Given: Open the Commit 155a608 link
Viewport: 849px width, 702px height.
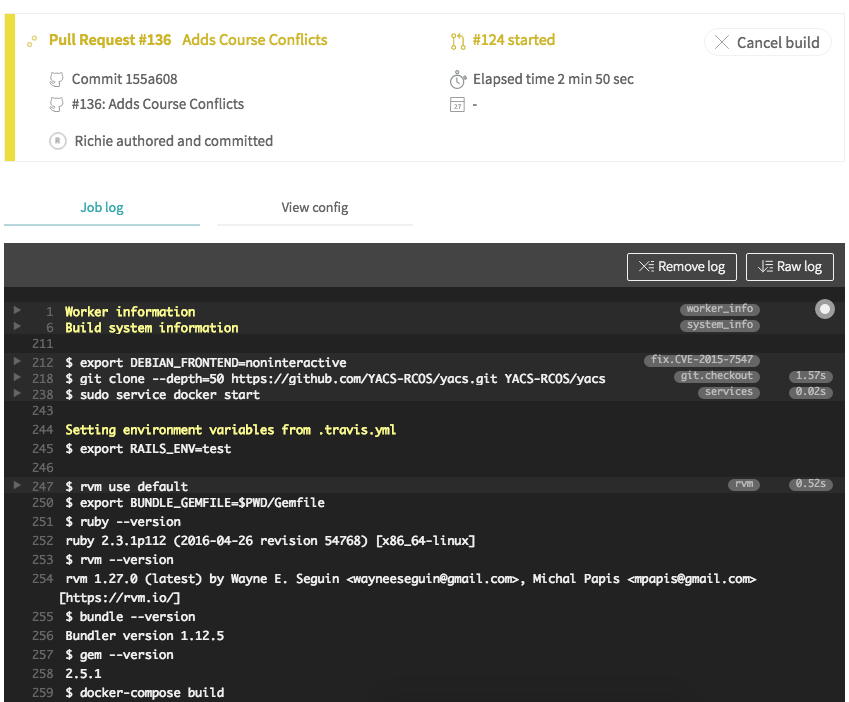Looking at the screenshot, I should [x=125, y=80].
